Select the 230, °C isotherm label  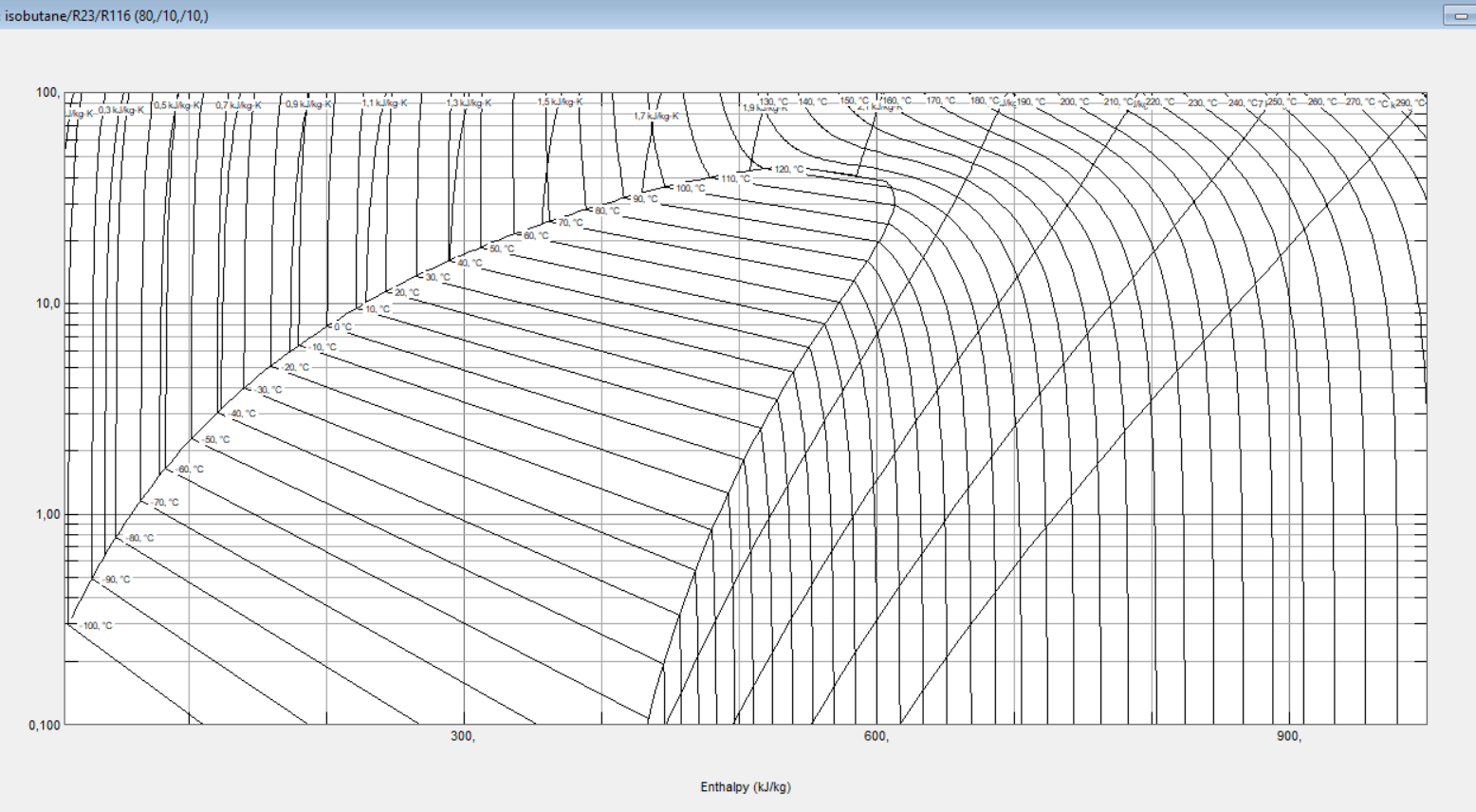pos(1203,102)
